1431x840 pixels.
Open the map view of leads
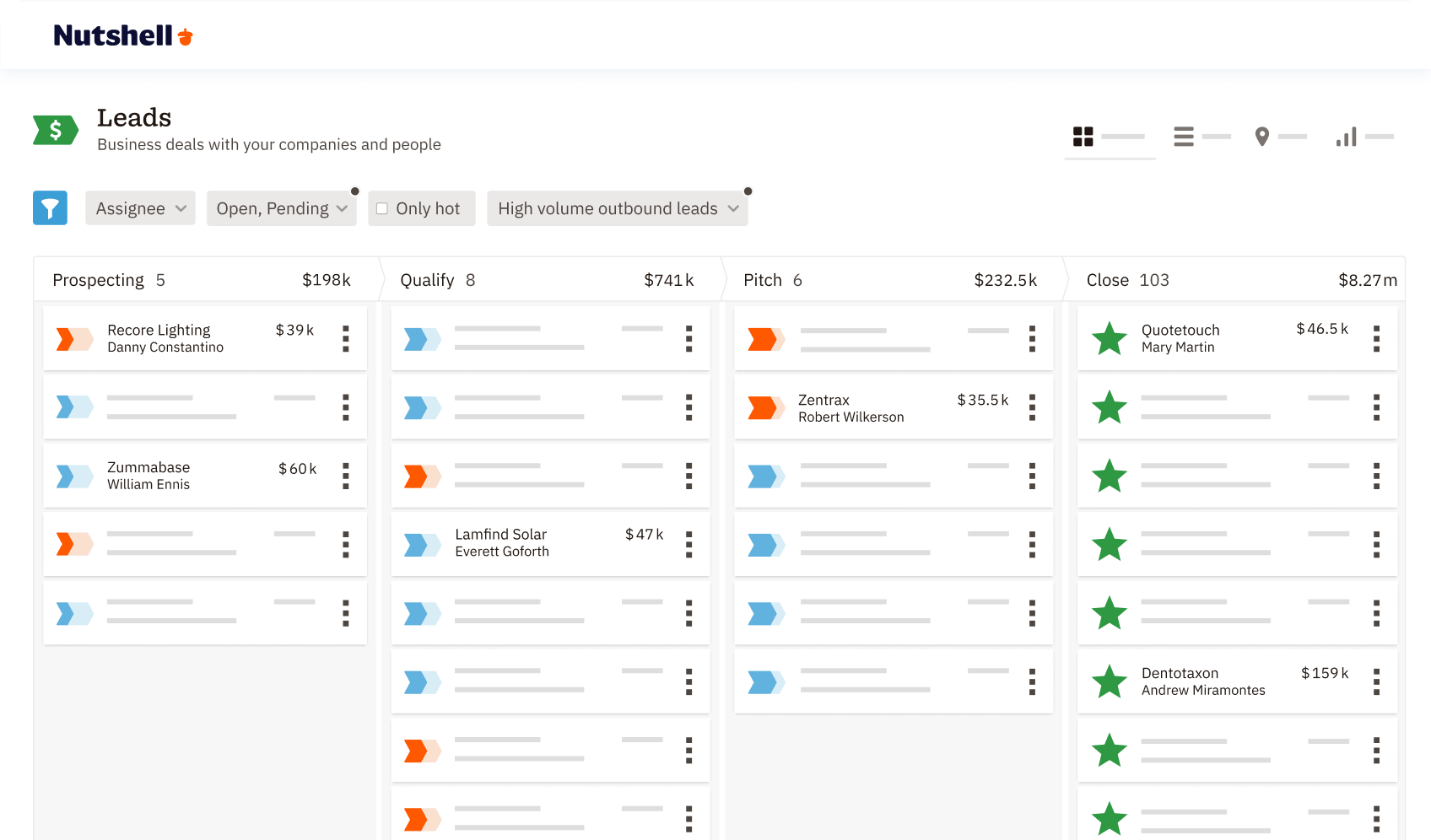[1262, 136]
